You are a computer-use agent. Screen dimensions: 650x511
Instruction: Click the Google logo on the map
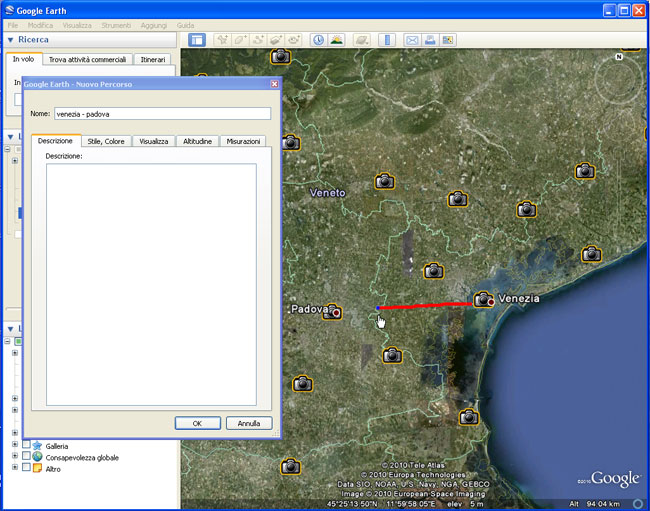pyautogui.click(x=615, y=478)
